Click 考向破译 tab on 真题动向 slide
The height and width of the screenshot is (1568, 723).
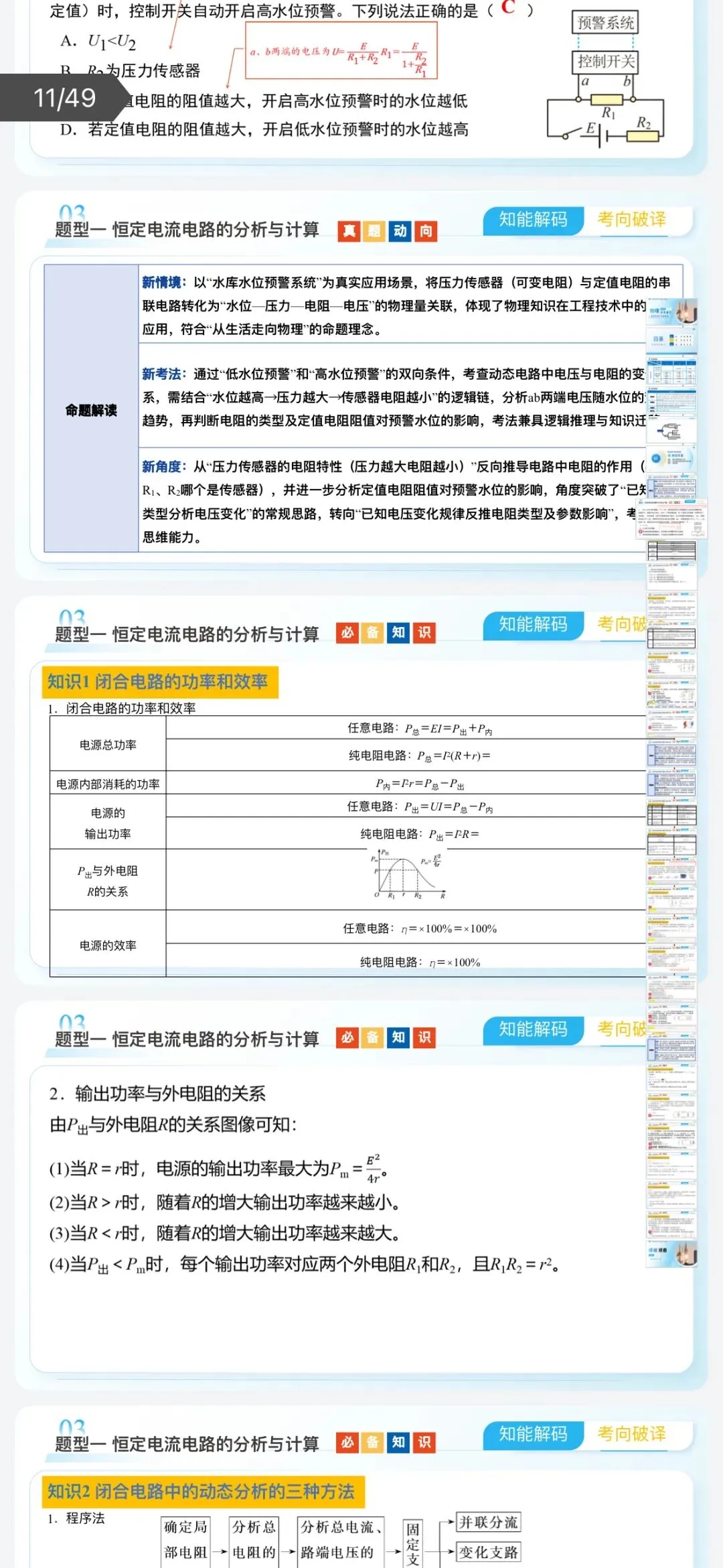tap(631, 220)
